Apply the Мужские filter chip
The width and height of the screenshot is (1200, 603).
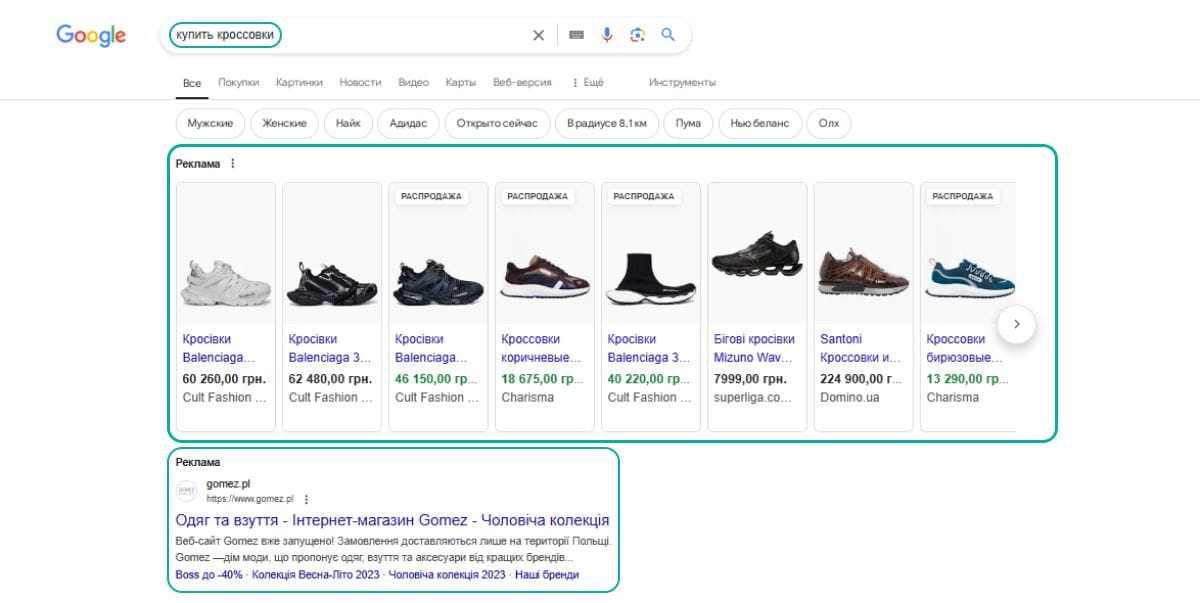(210, 123)
